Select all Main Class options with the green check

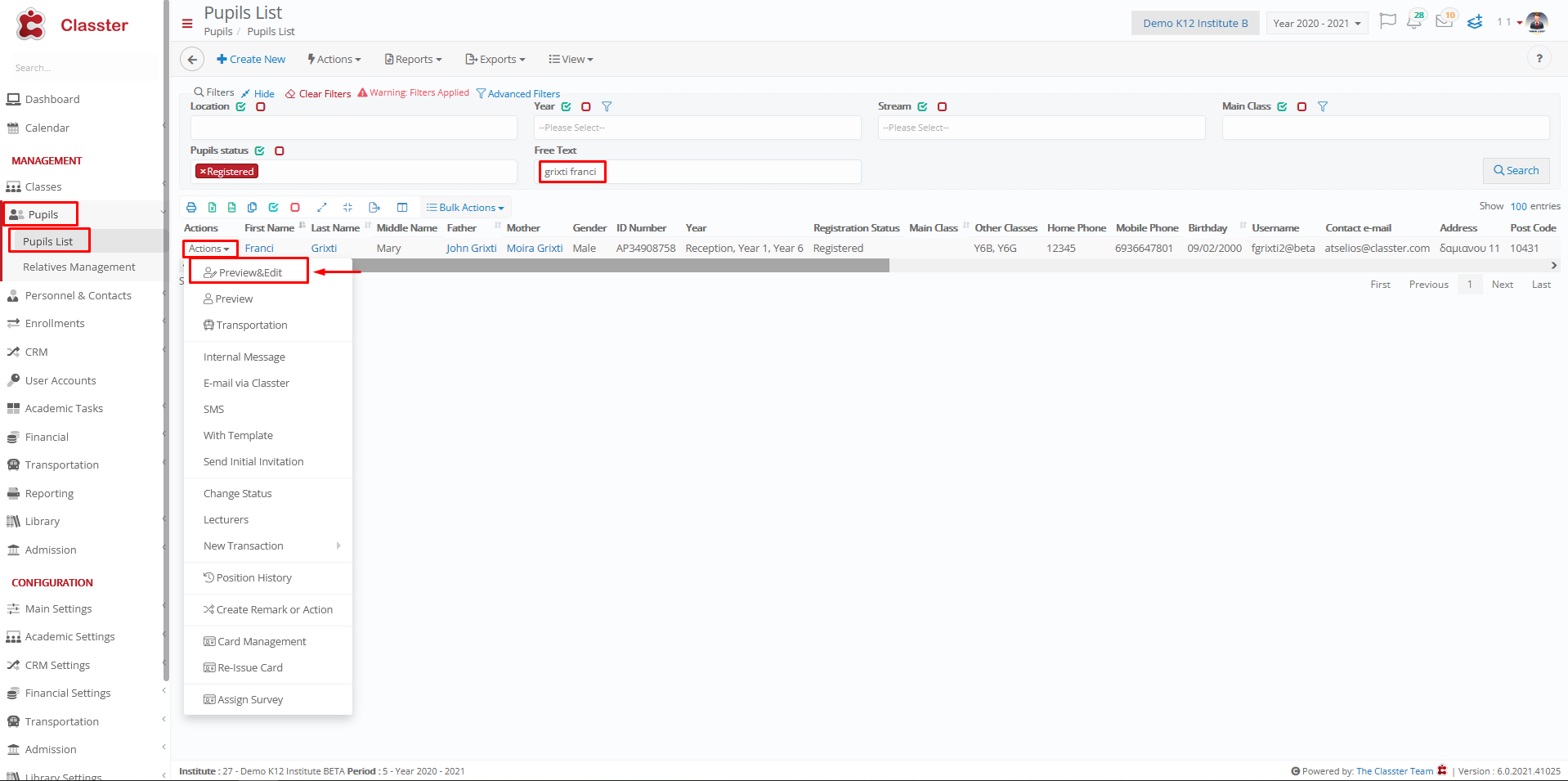pos(1283,106)
